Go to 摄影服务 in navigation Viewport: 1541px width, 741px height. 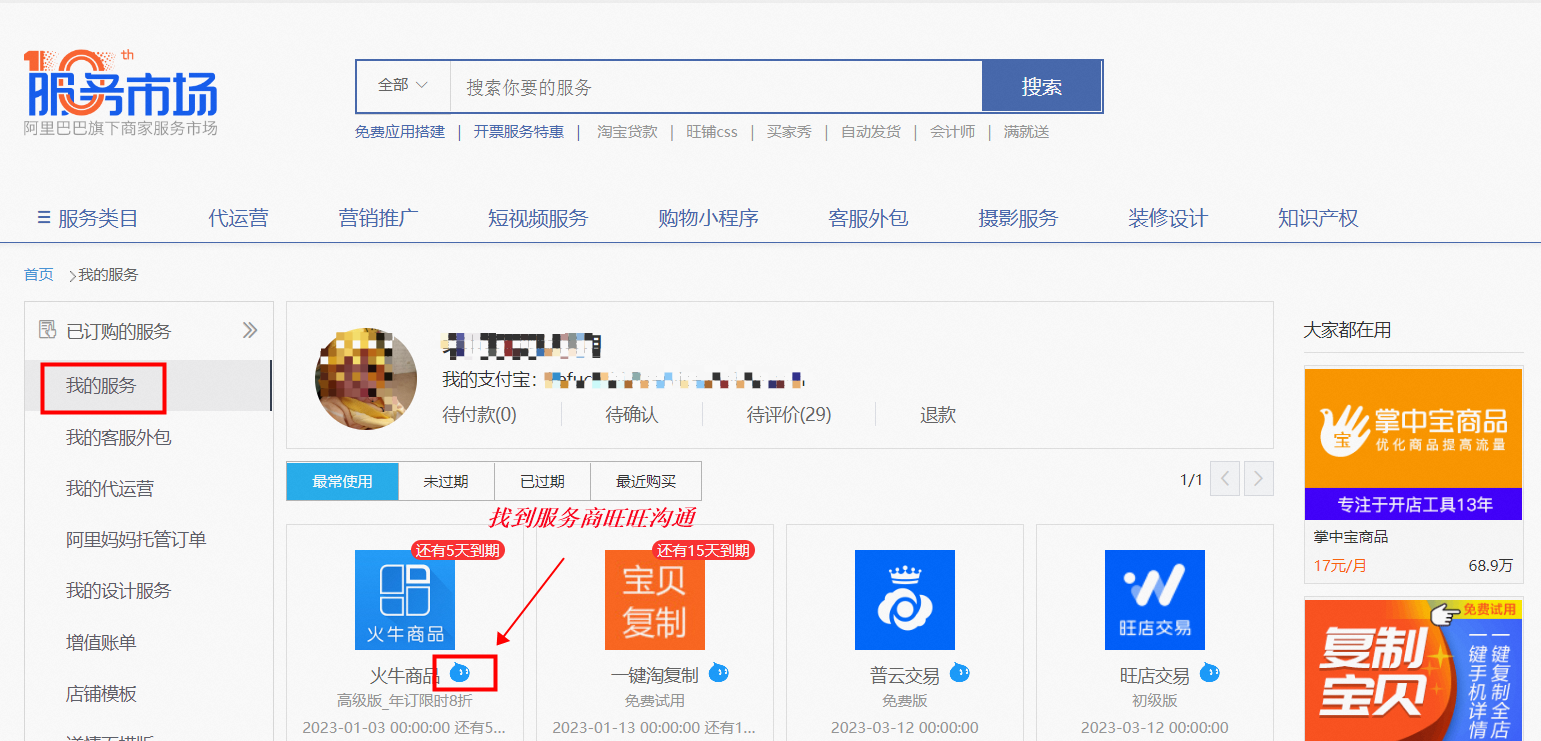[x=1018, y=218]
